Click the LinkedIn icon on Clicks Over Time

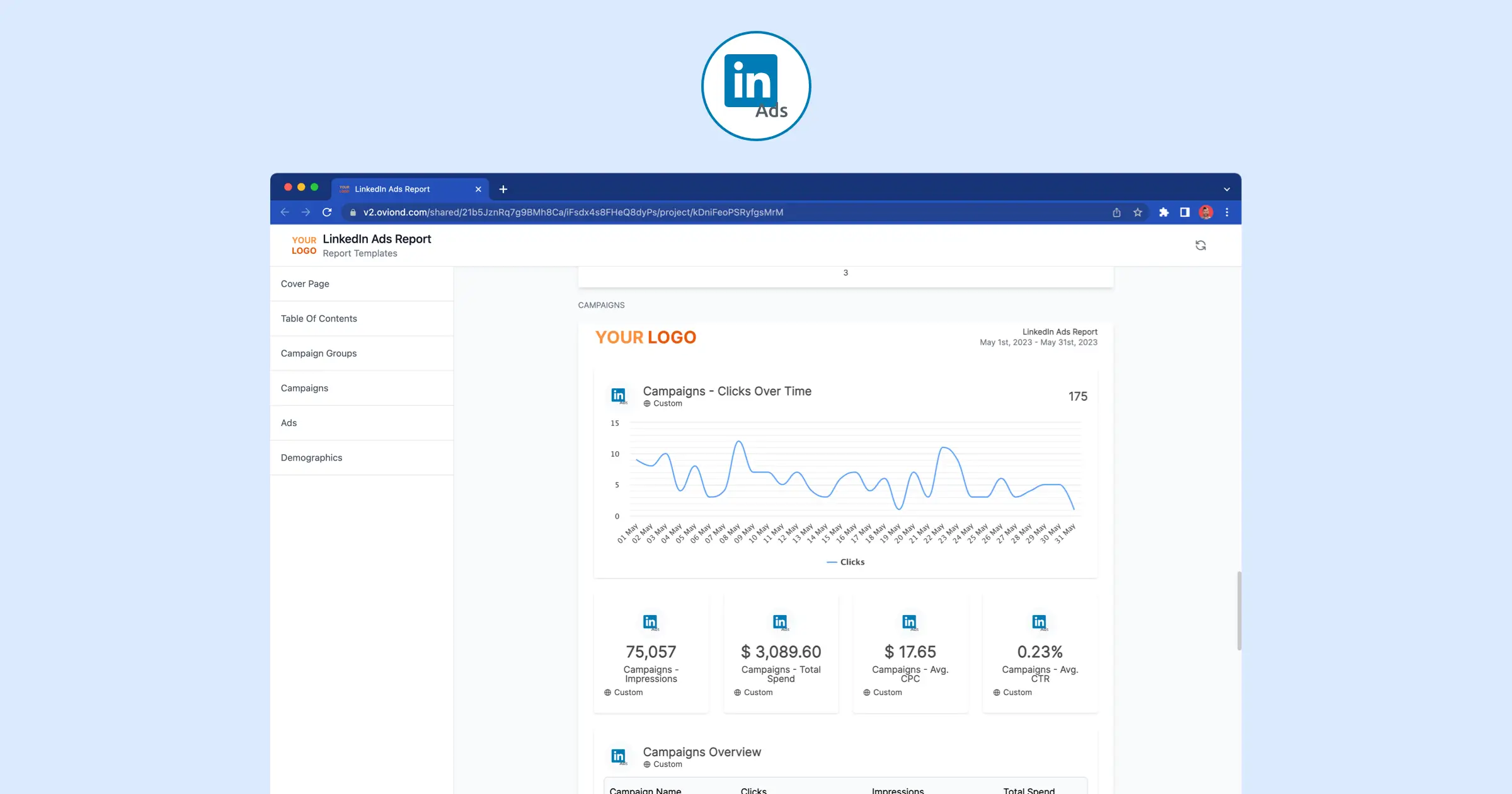(619, 396)
